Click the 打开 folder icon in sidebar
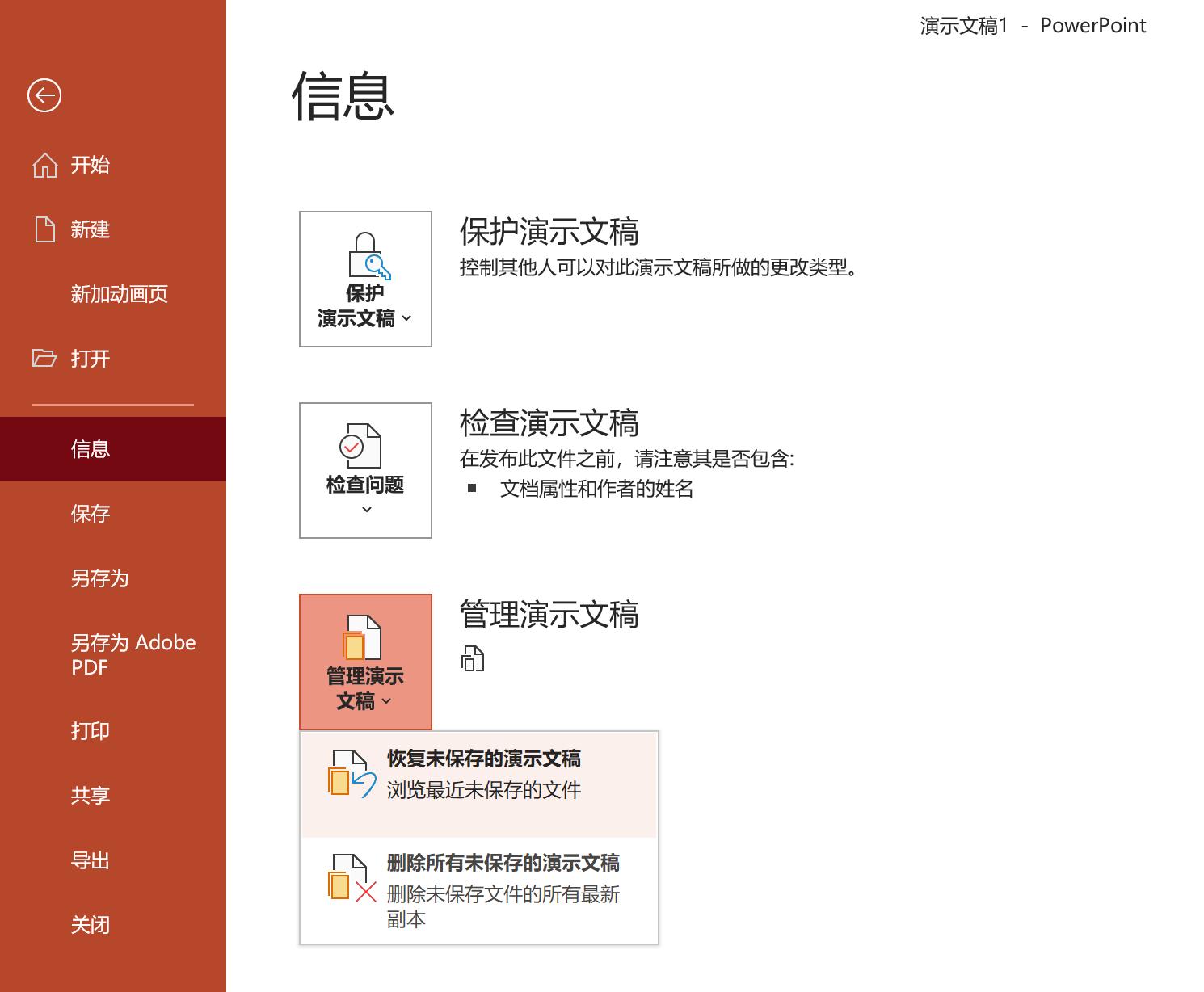This screenshot has height=992, width=1204. click(44, 358)
